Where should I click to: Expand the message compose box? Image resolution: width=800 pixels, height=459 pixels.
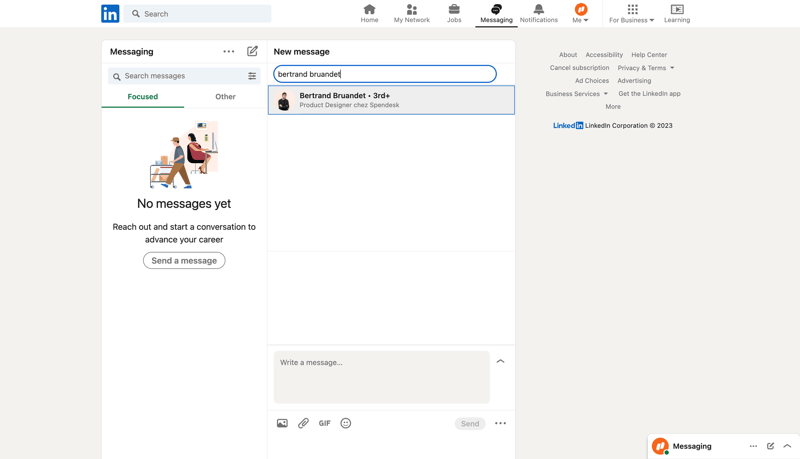tap(501, 361)
